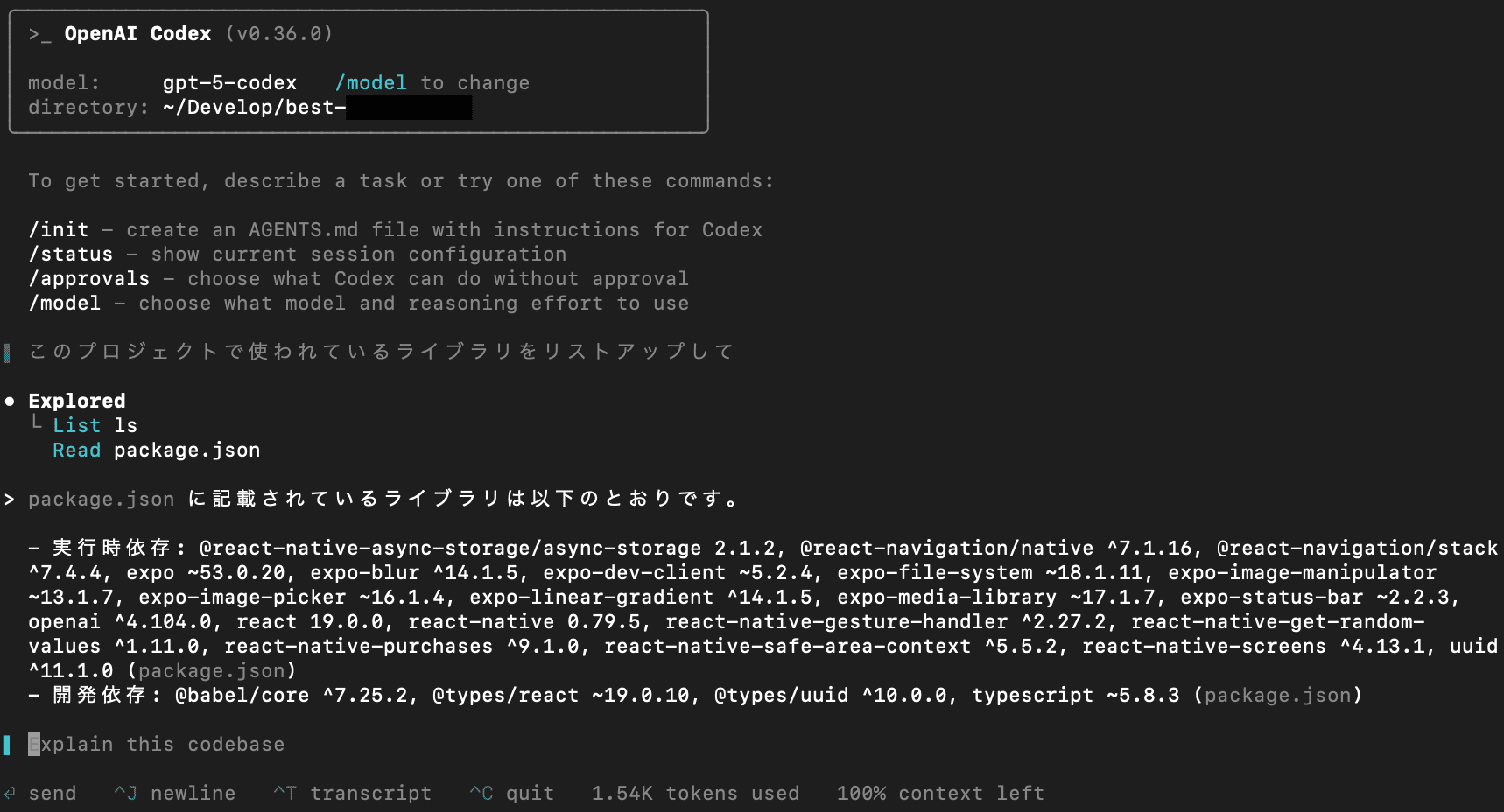Choose the /model command in the commands list
The image size is (1504, 812).
65,304
